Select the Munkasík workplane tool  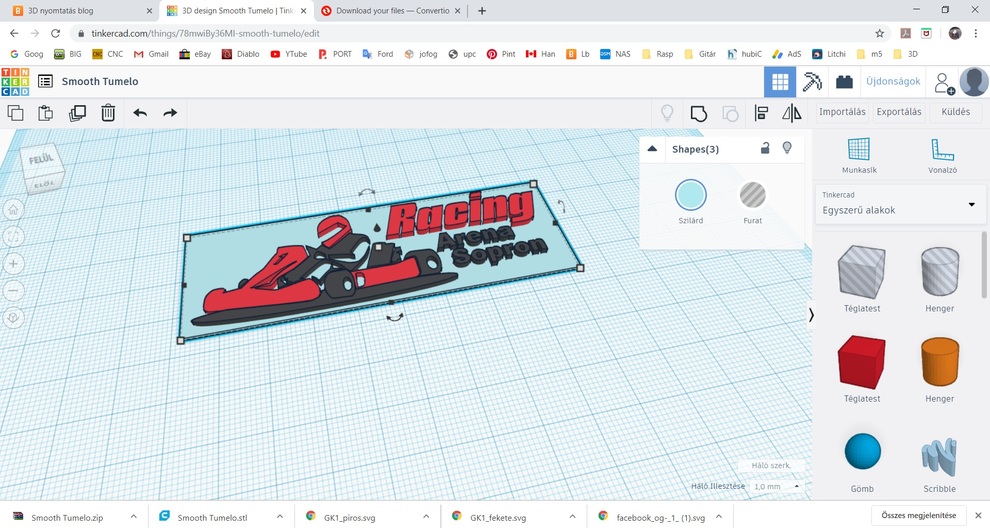[859, 150]
